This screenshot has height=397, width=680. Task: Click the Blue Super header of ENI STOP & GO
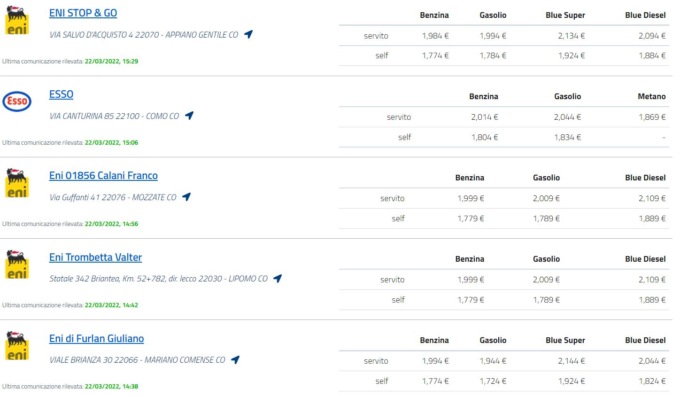click(565, 15)
